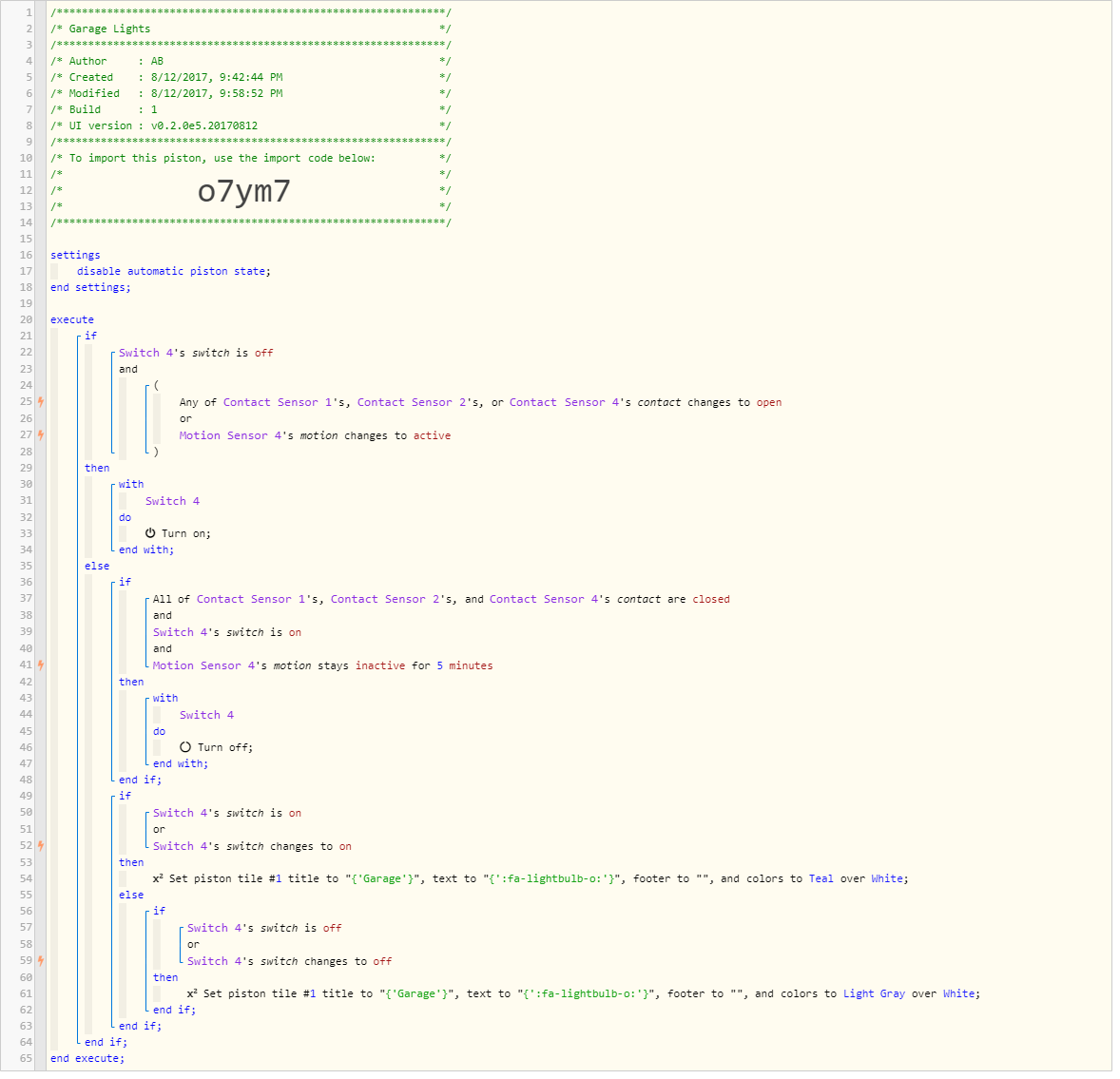Click the if keyword on line 49

click(x=125, y=799)
